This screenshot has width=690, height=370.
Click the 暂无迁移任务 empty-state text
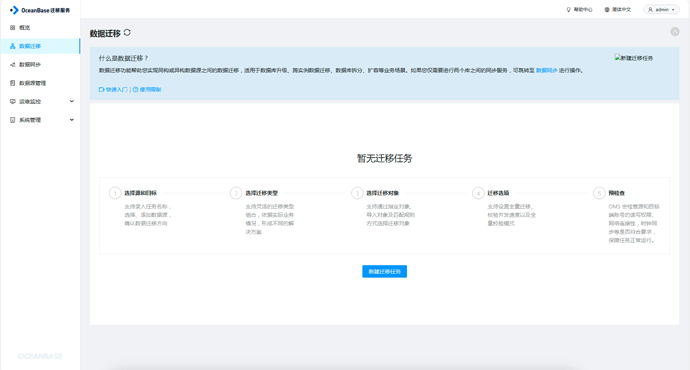click(384, 158)
